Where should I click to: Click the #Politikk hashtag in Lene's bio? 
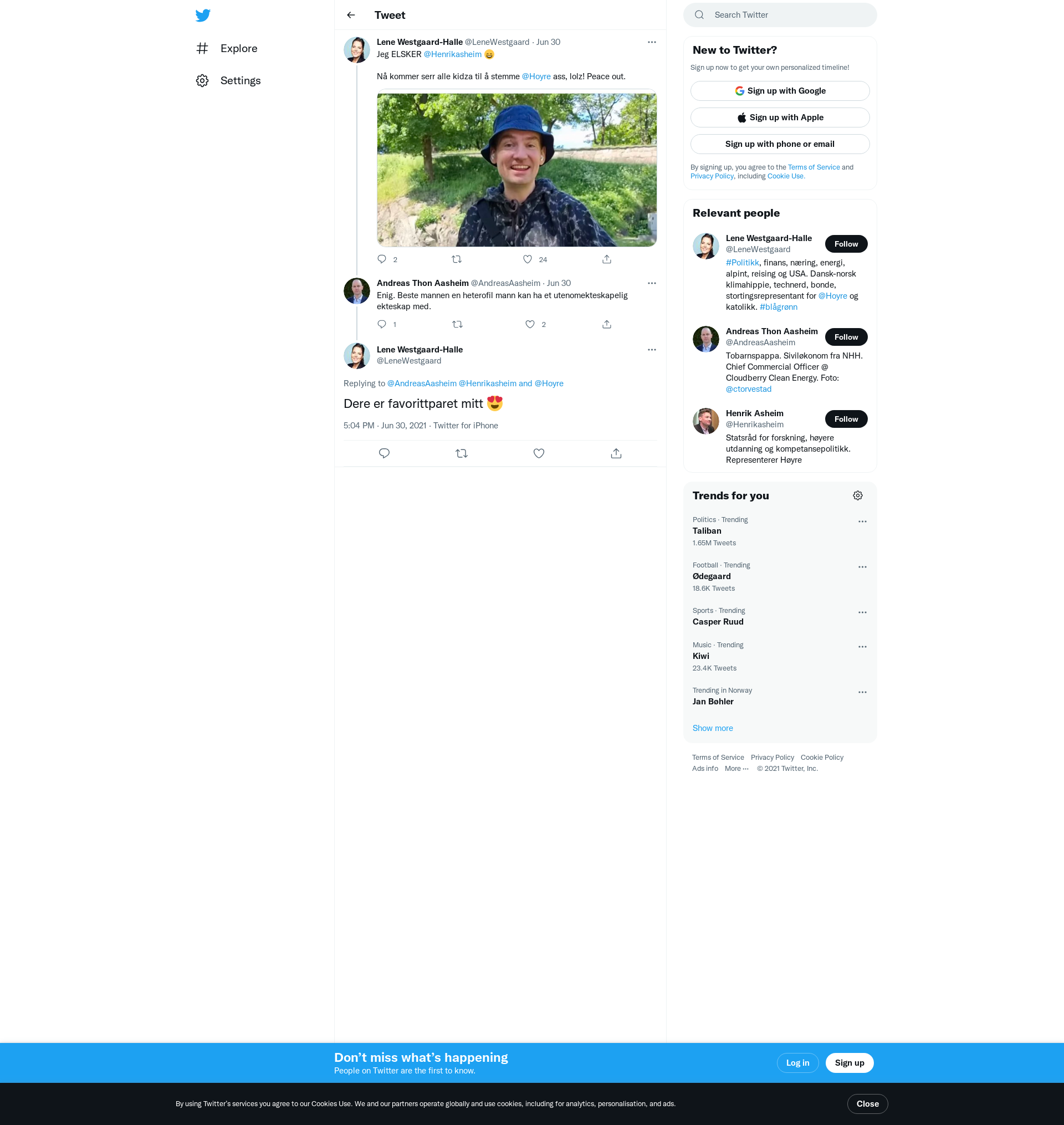click(742, 263)
